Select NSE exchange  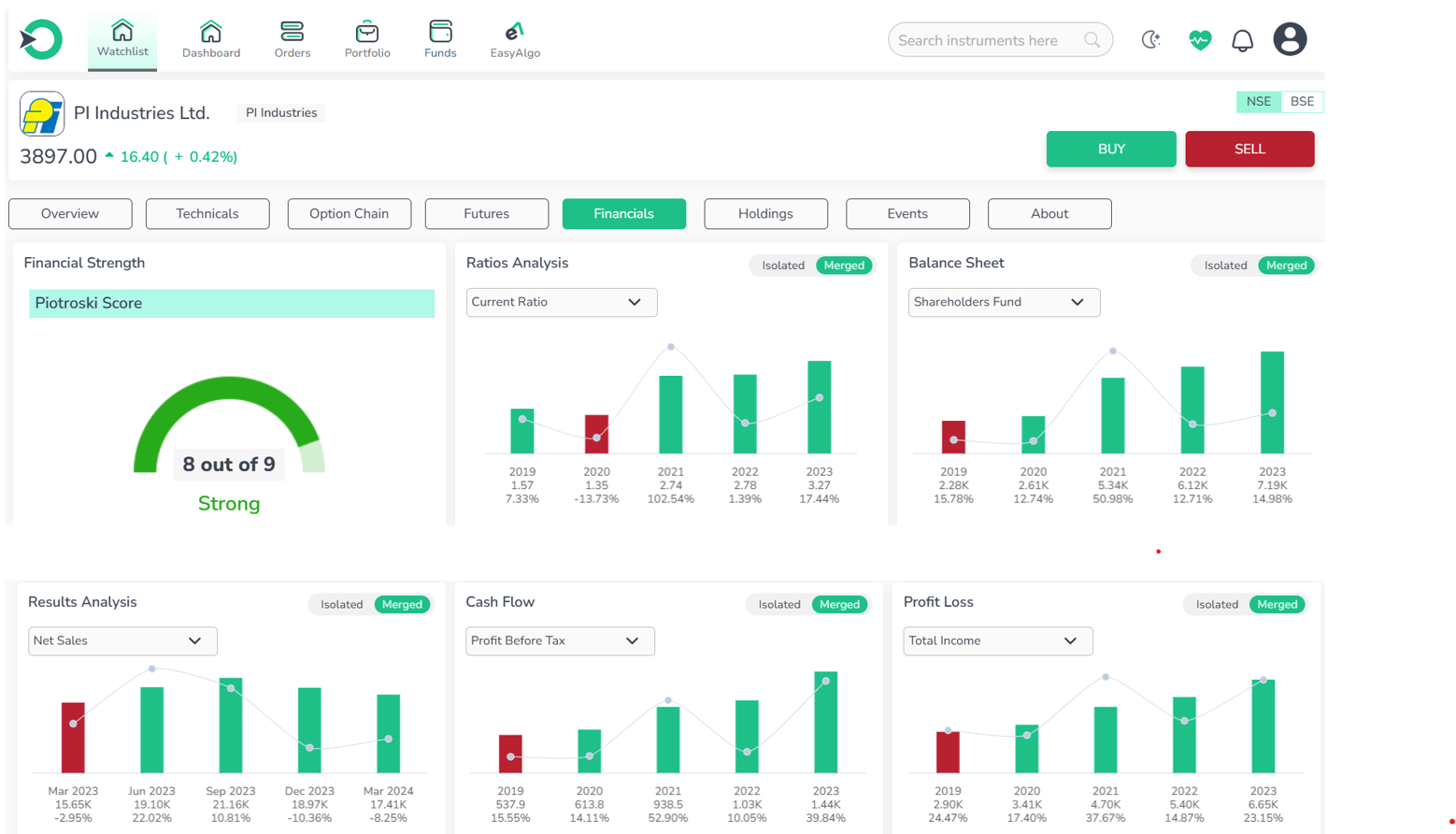pos(1258,102)
